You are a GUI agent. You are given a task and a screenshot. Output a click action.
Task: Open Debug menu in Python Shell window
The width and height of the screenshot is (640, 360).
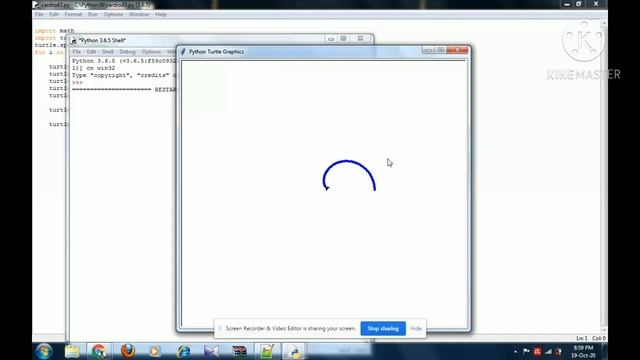coord(127,52)
